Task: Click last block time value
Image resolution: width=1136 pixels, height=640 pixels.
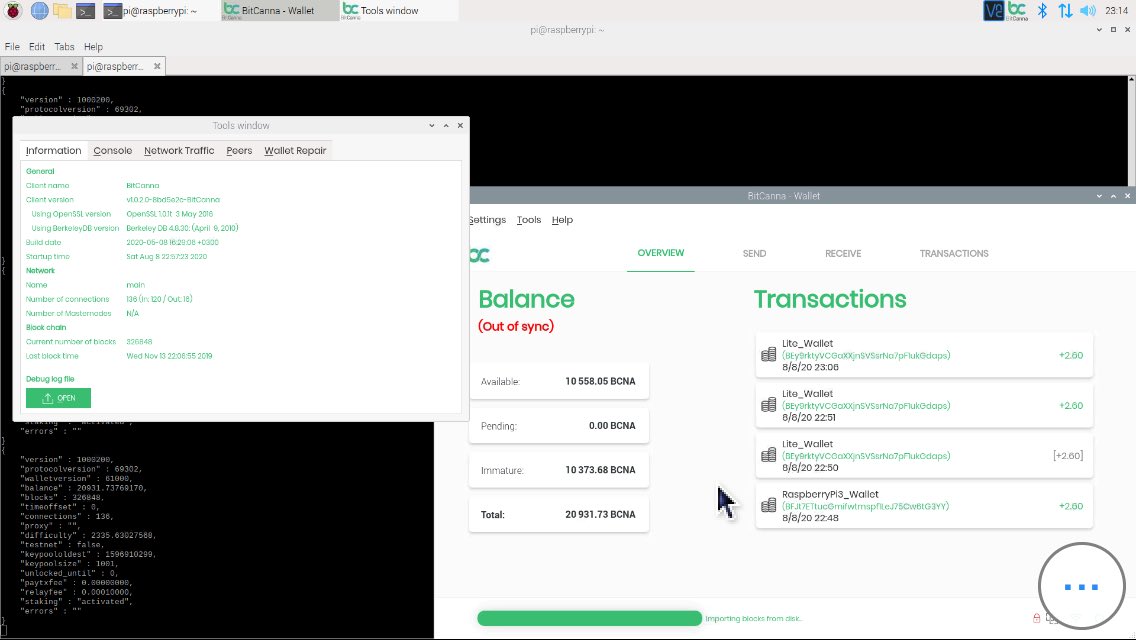Action: click(x=169, y=357)
